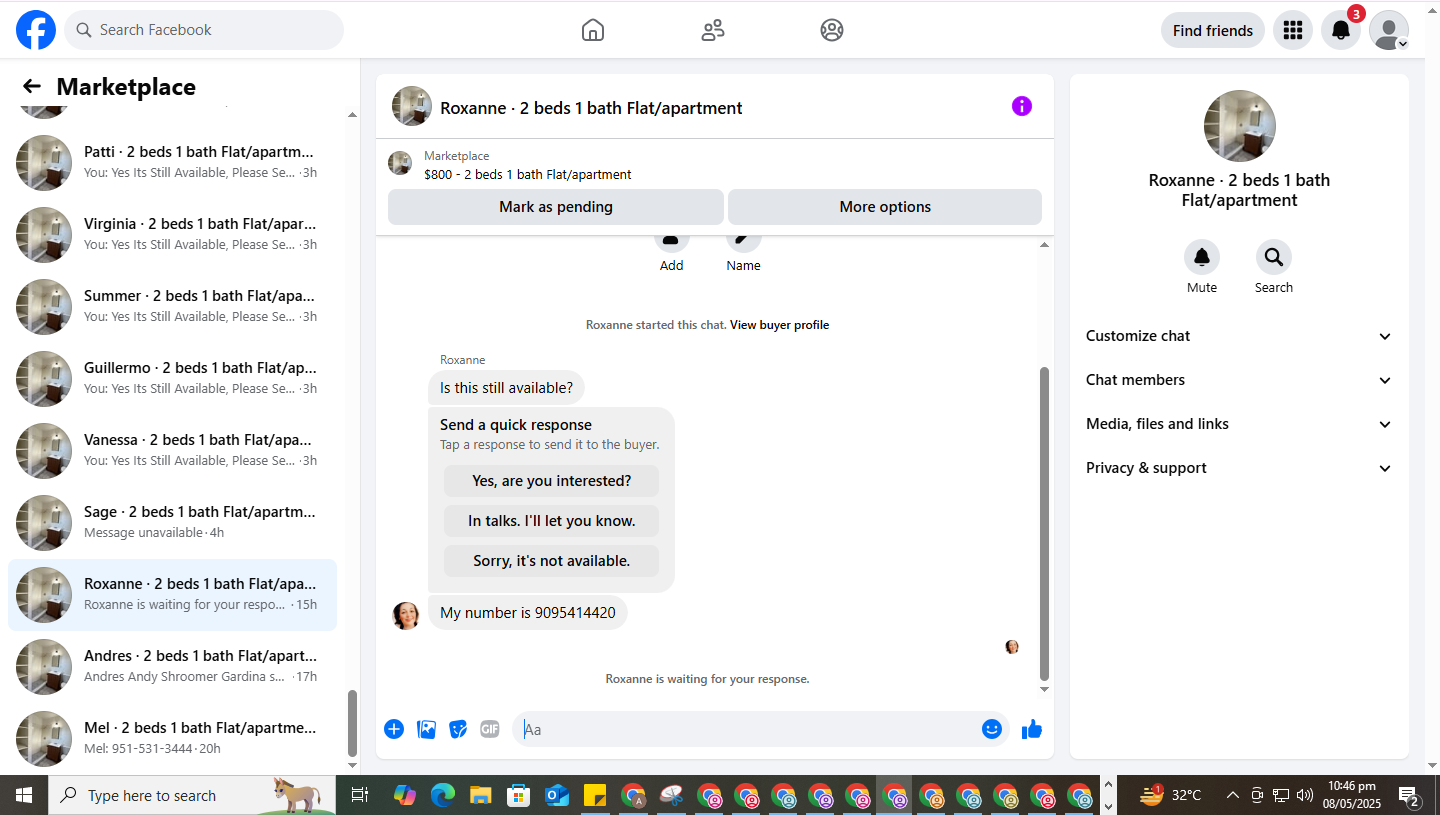
Task: Mute the Roxanne conversation
Action: point(1202,257)
